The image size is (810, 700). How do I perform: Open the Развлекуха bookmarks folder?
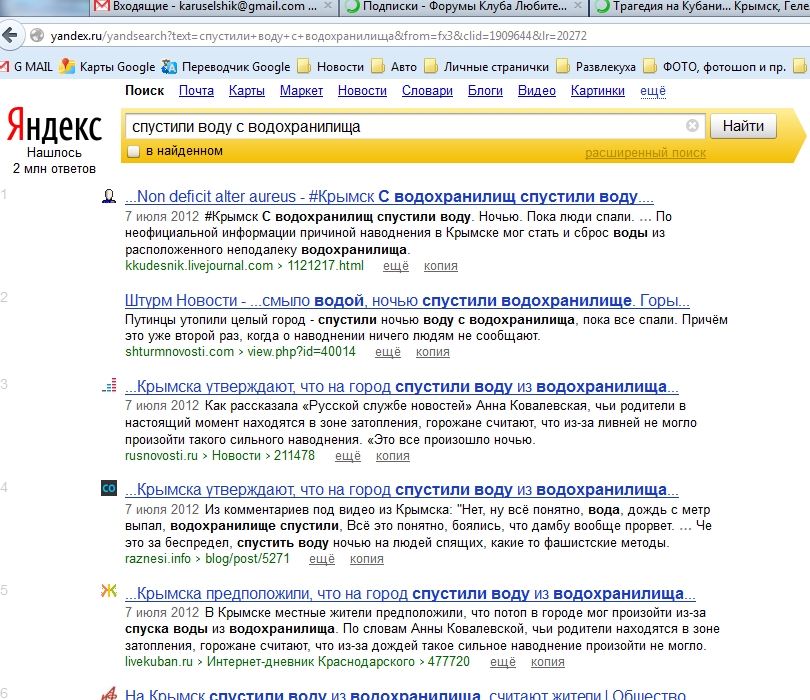(x=598, y=67)
